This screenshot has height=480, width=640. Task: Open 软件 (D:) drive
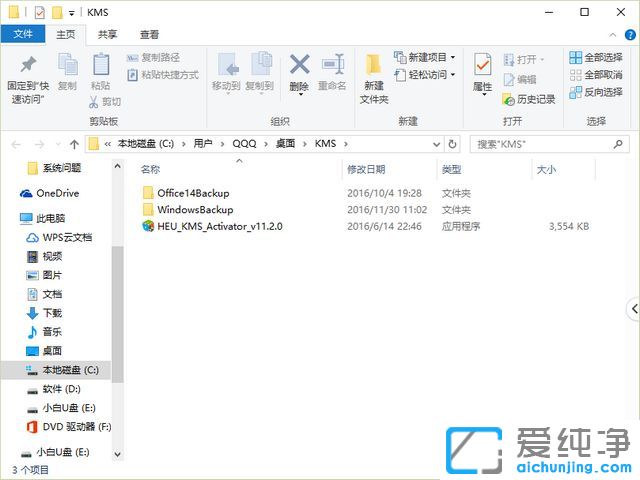pyautogui.click(x=54, y=389)
